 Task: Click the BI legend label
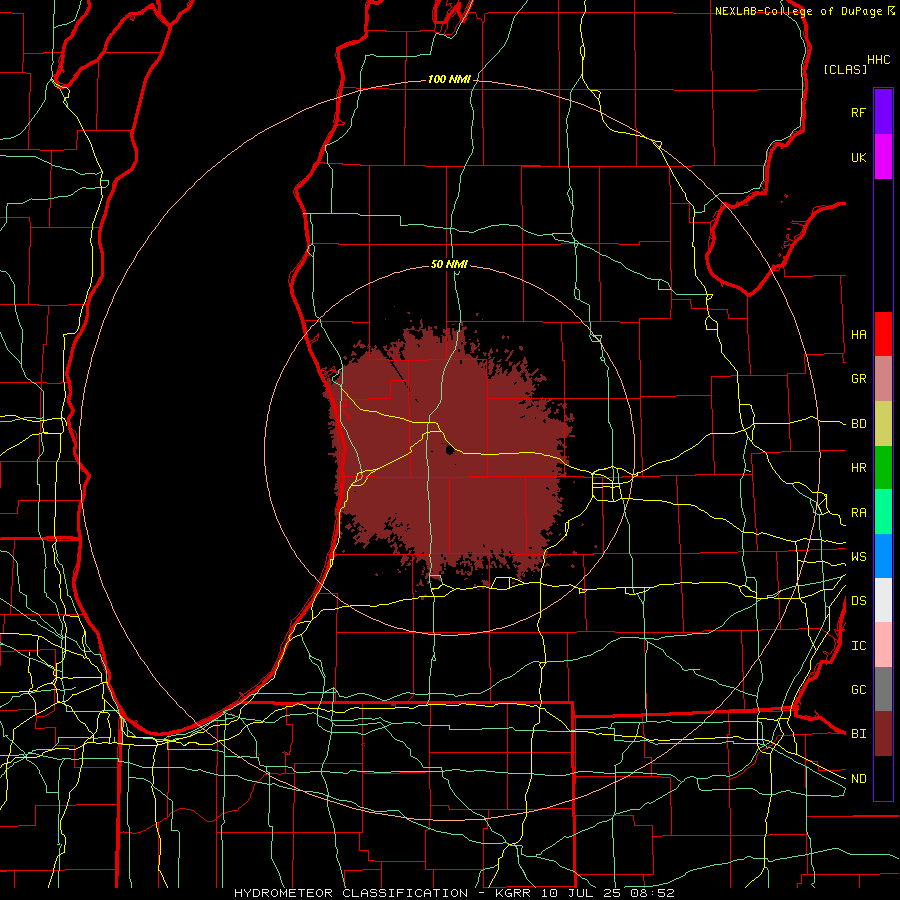tap(858, 734)
